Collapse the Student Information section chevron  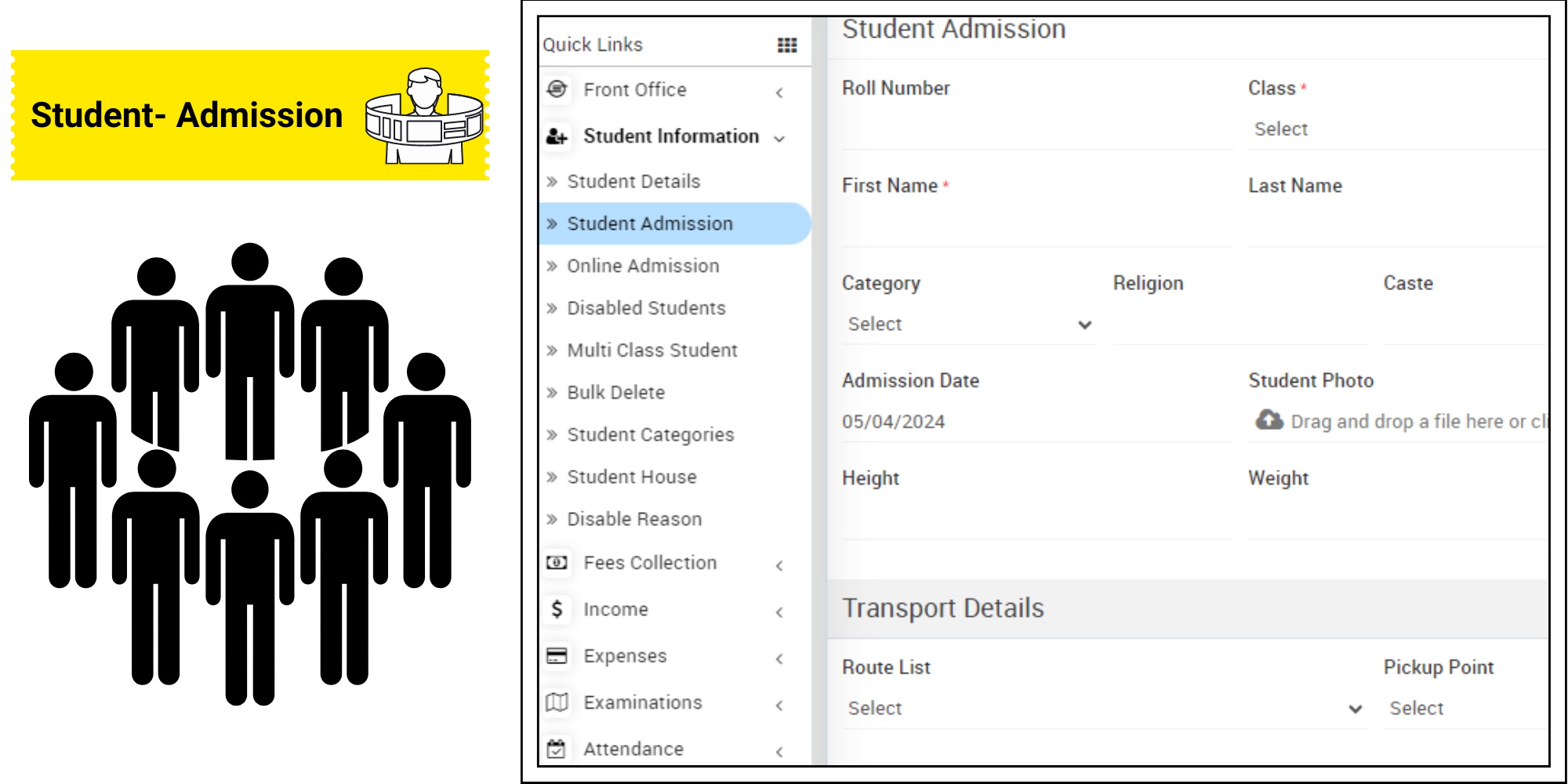point(779,139)
